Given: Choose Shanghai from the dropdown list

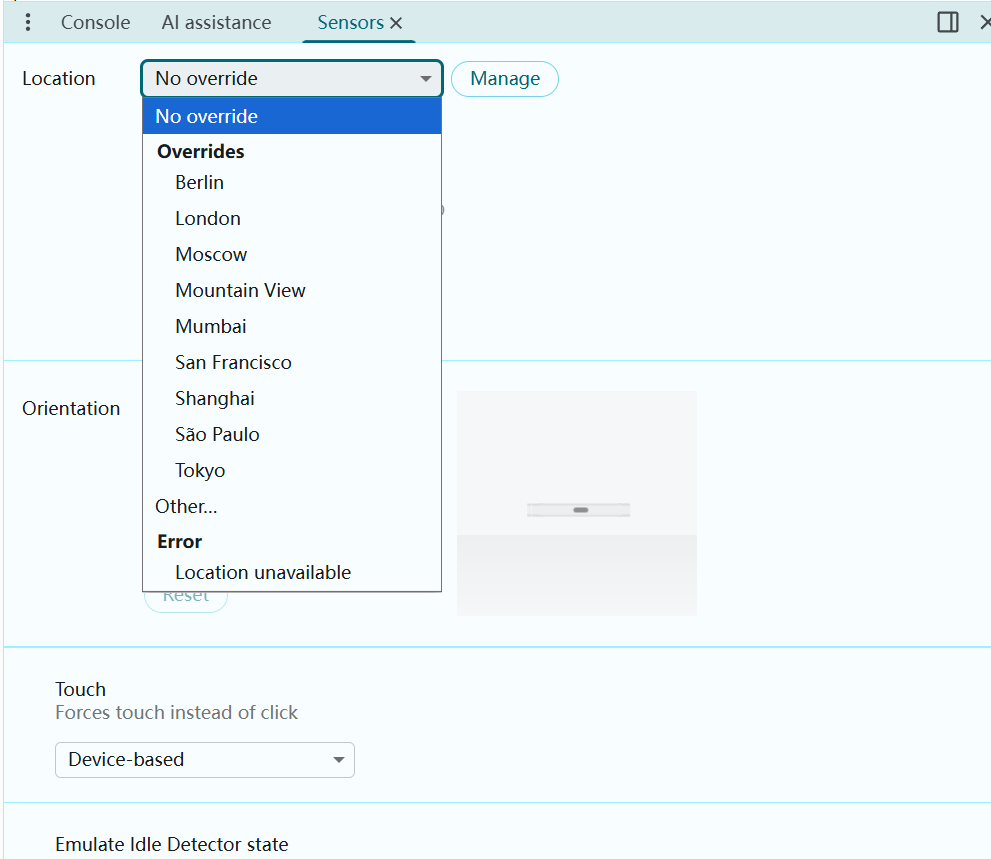Looking at the screenshot, I should point(215,398).
